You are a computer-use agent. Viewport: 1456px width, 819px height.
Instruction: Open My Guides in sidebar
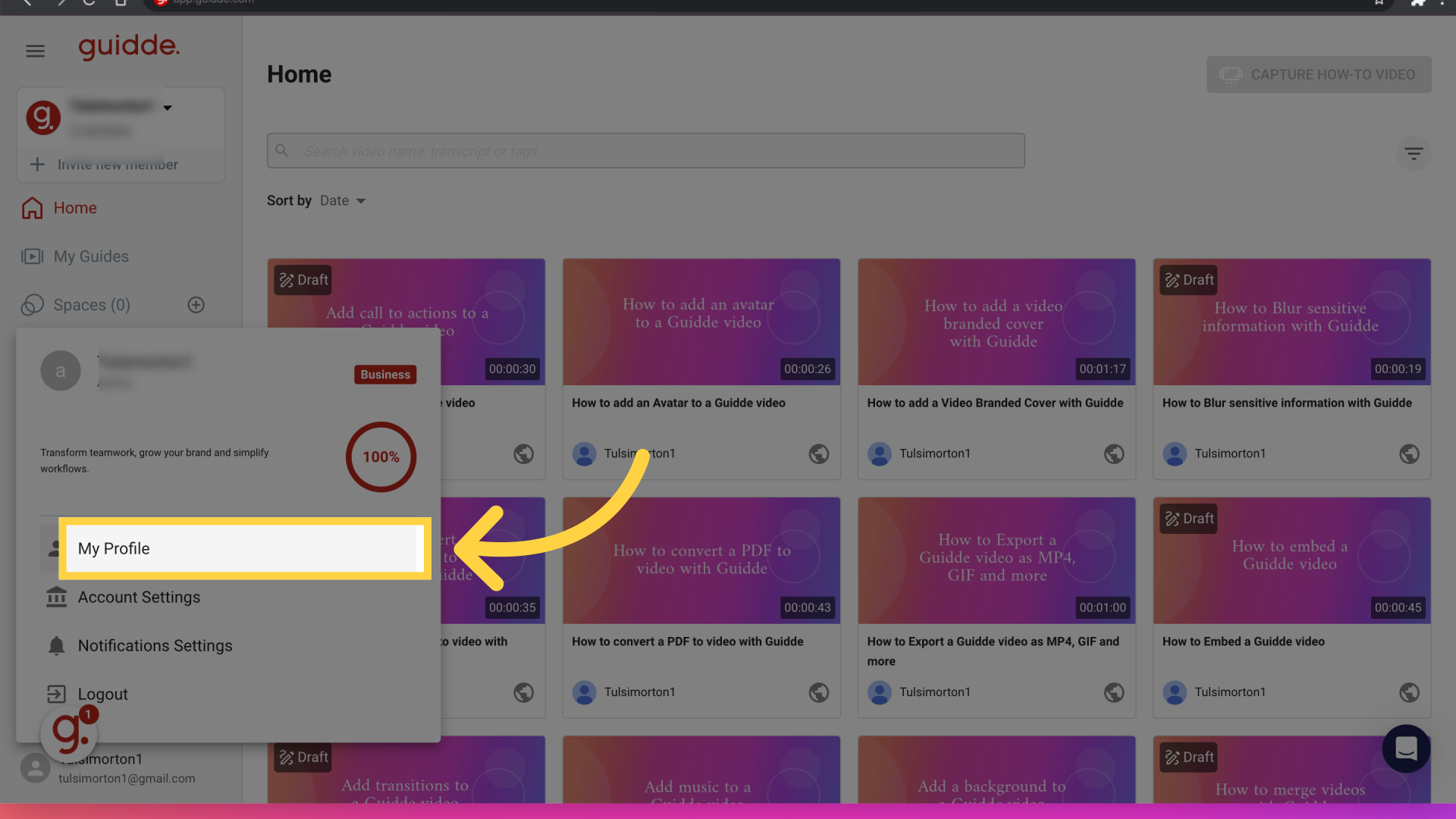pos(75,256)
